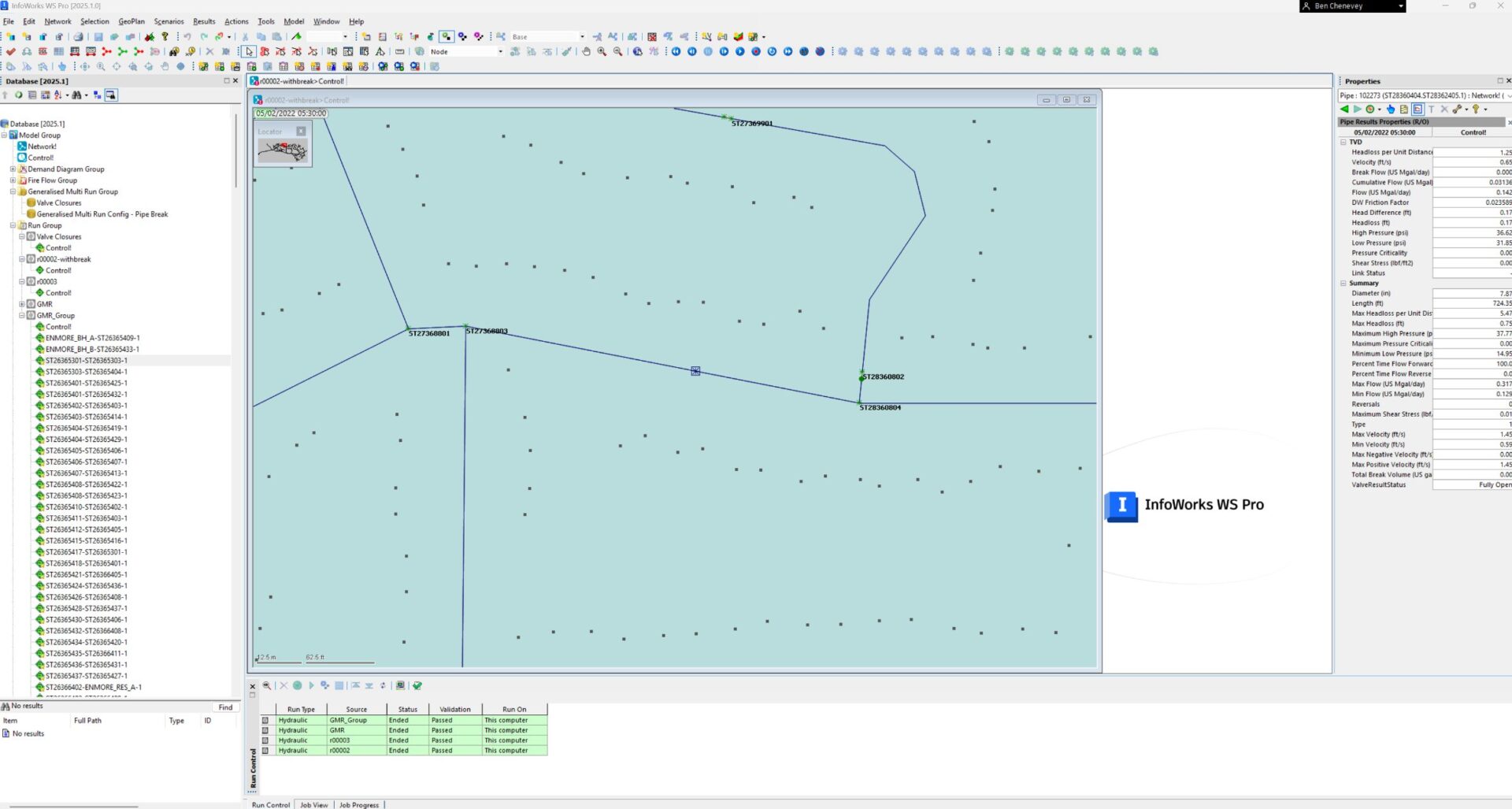Click the red checkmark validate icon
The image size is (1512, 809).
[x=10, y=52]
